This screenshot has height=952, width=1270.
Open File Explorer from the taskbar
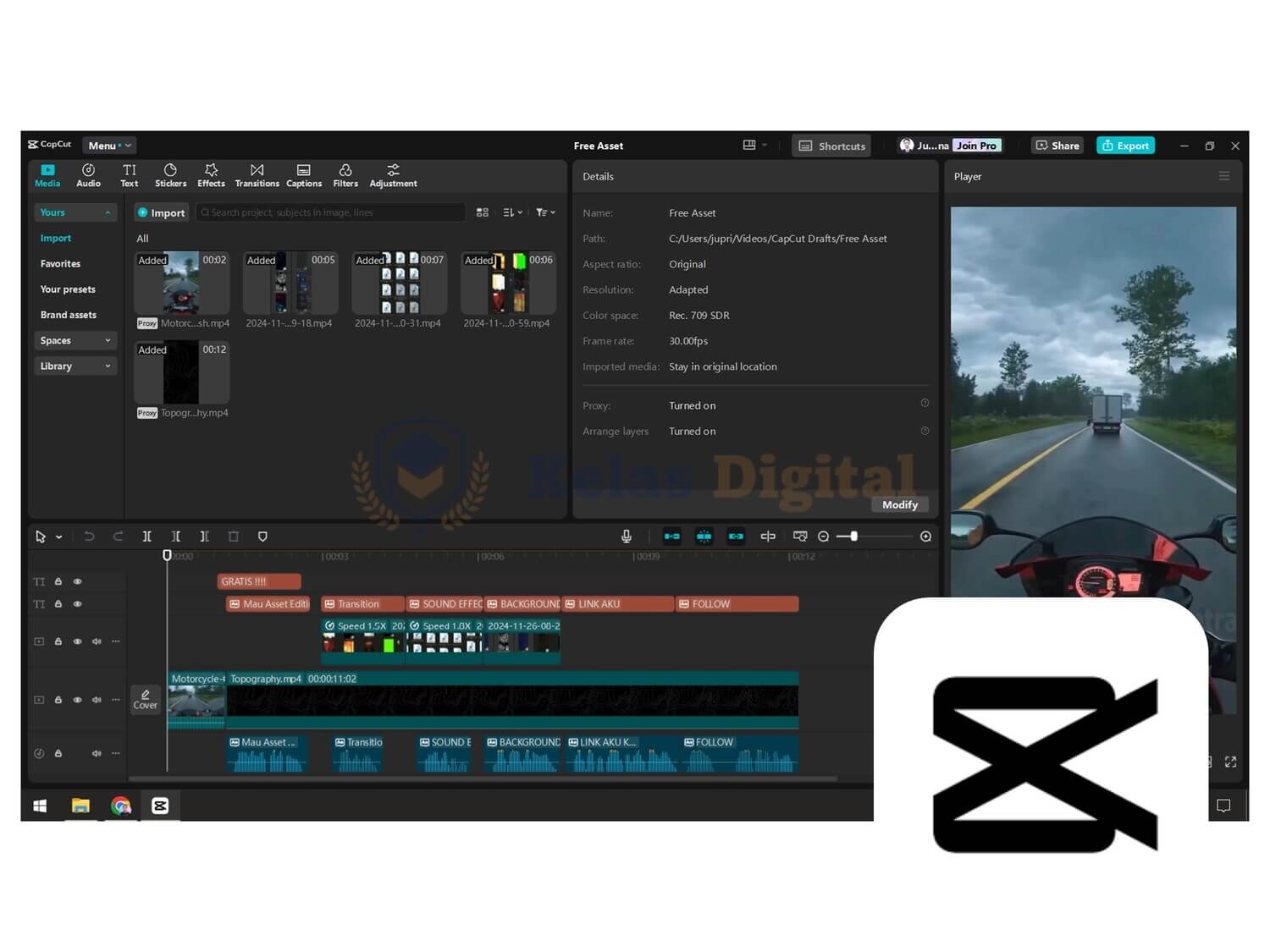click(80, 806)
